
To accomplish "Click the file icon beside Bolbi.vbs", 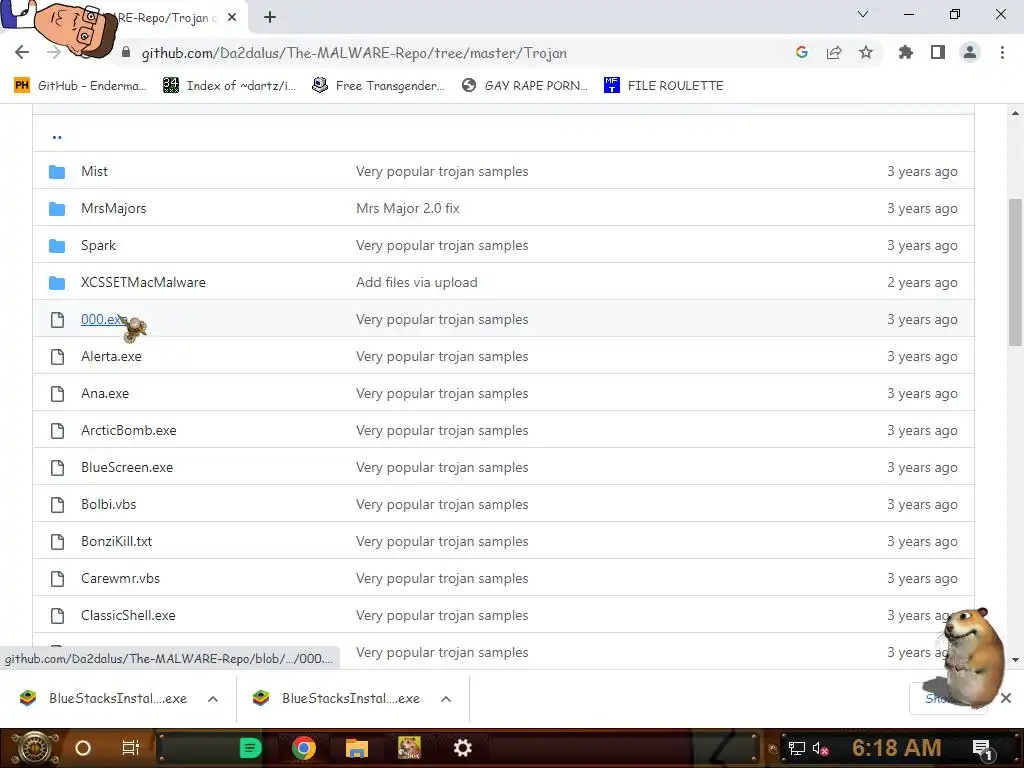I will tap(57, 504).
